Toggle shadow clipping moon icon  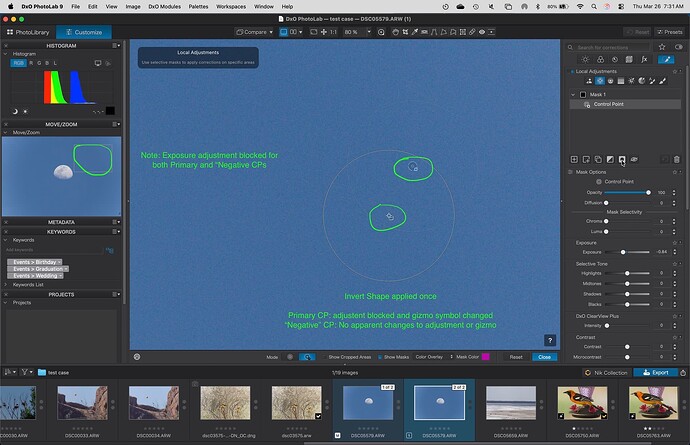point(15,112)
